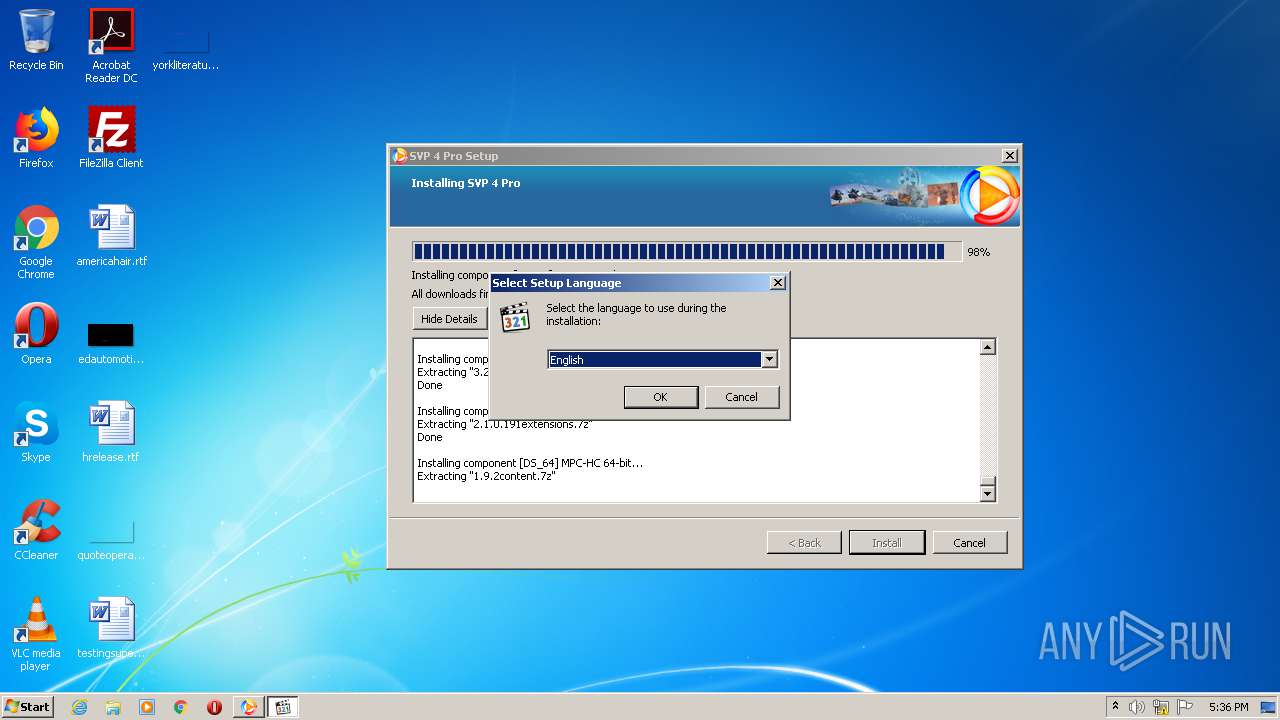Launch FileZilla Client shortcut
1280x720 pixels.
pos(111,138)
